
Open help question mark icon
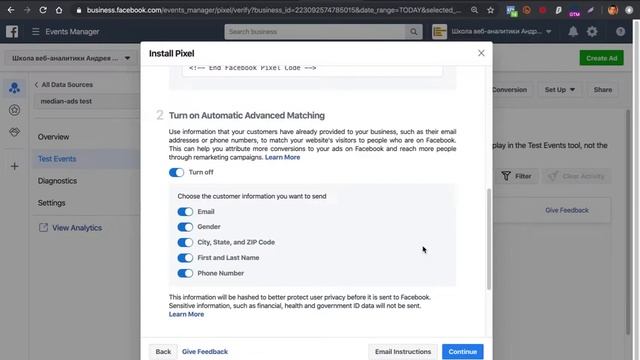click(620, 31)
